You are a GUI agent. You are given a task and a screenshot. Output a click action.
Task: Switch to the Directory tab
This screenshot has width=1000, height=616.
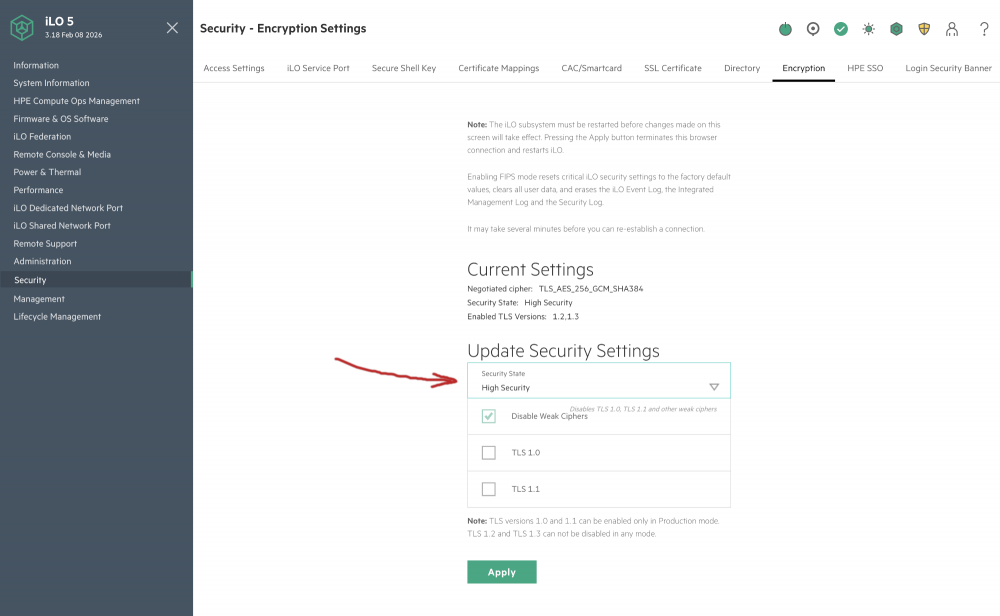coord(742,68)
